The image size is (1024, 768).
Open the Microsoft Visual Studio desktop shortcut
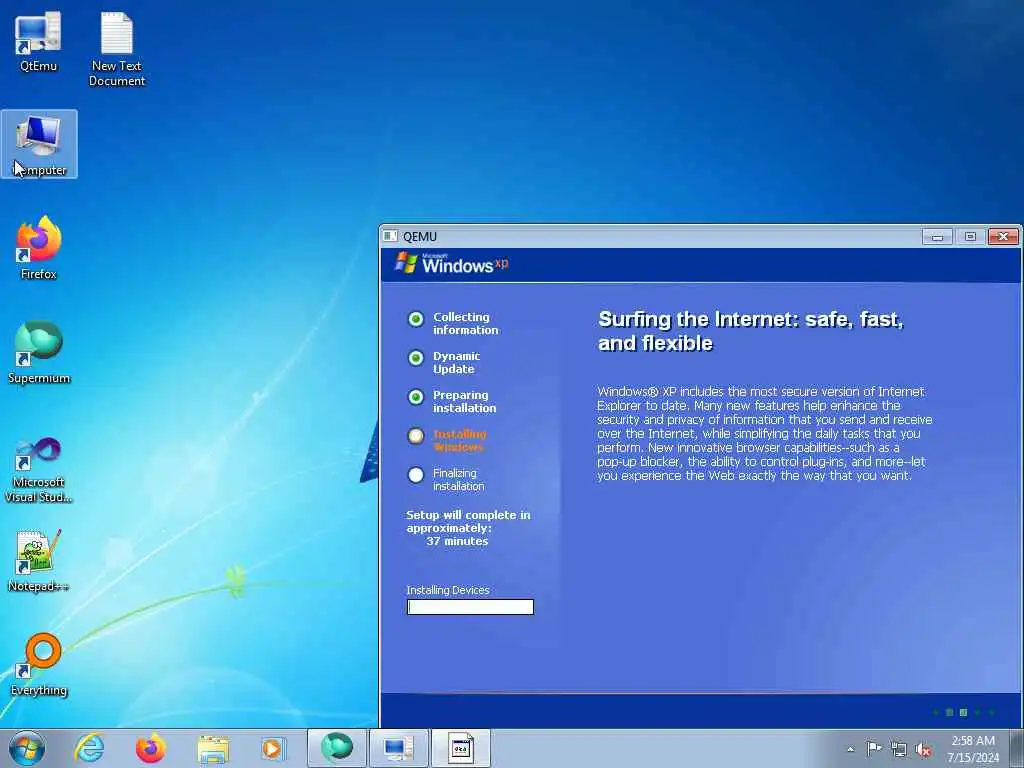click(39, 470)
